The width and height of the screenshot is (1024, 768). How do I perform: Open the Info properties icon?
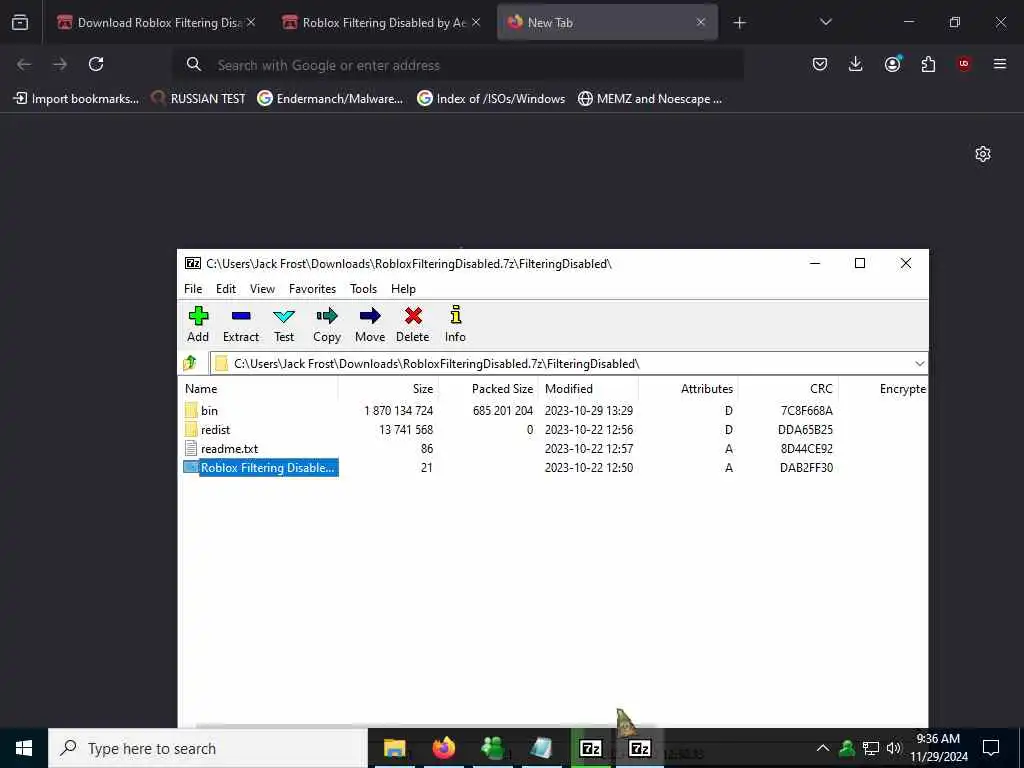coord(455,324)
